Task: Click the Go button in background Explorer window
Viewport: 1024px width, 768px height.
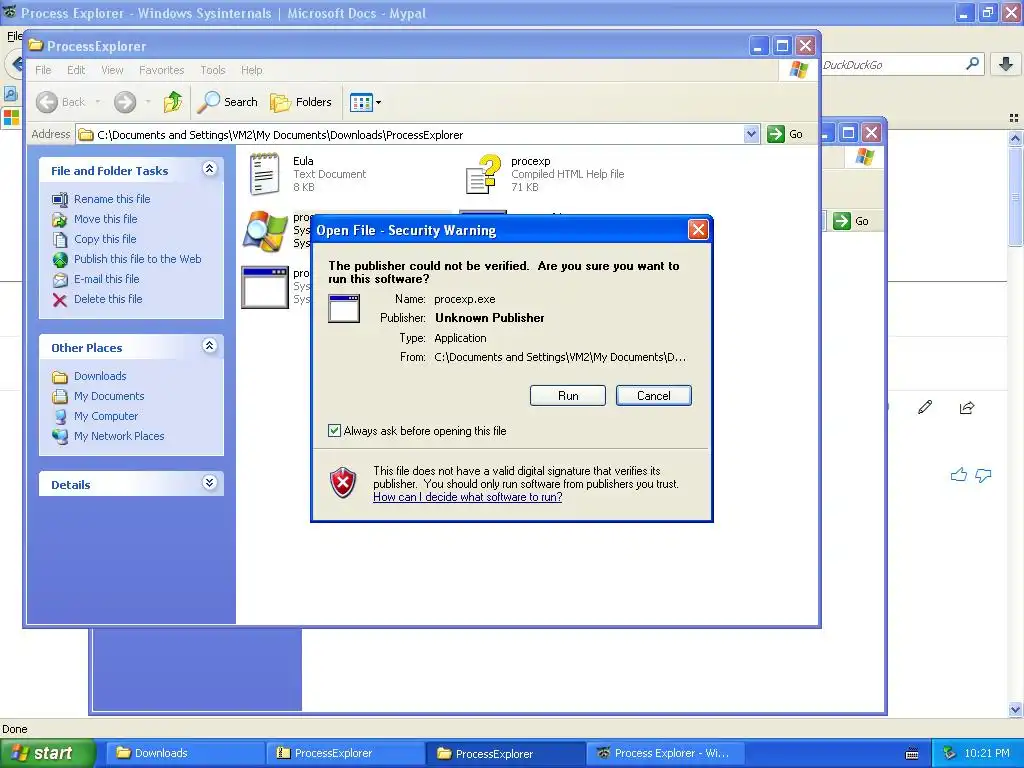Action: click(x=851, y=221)
